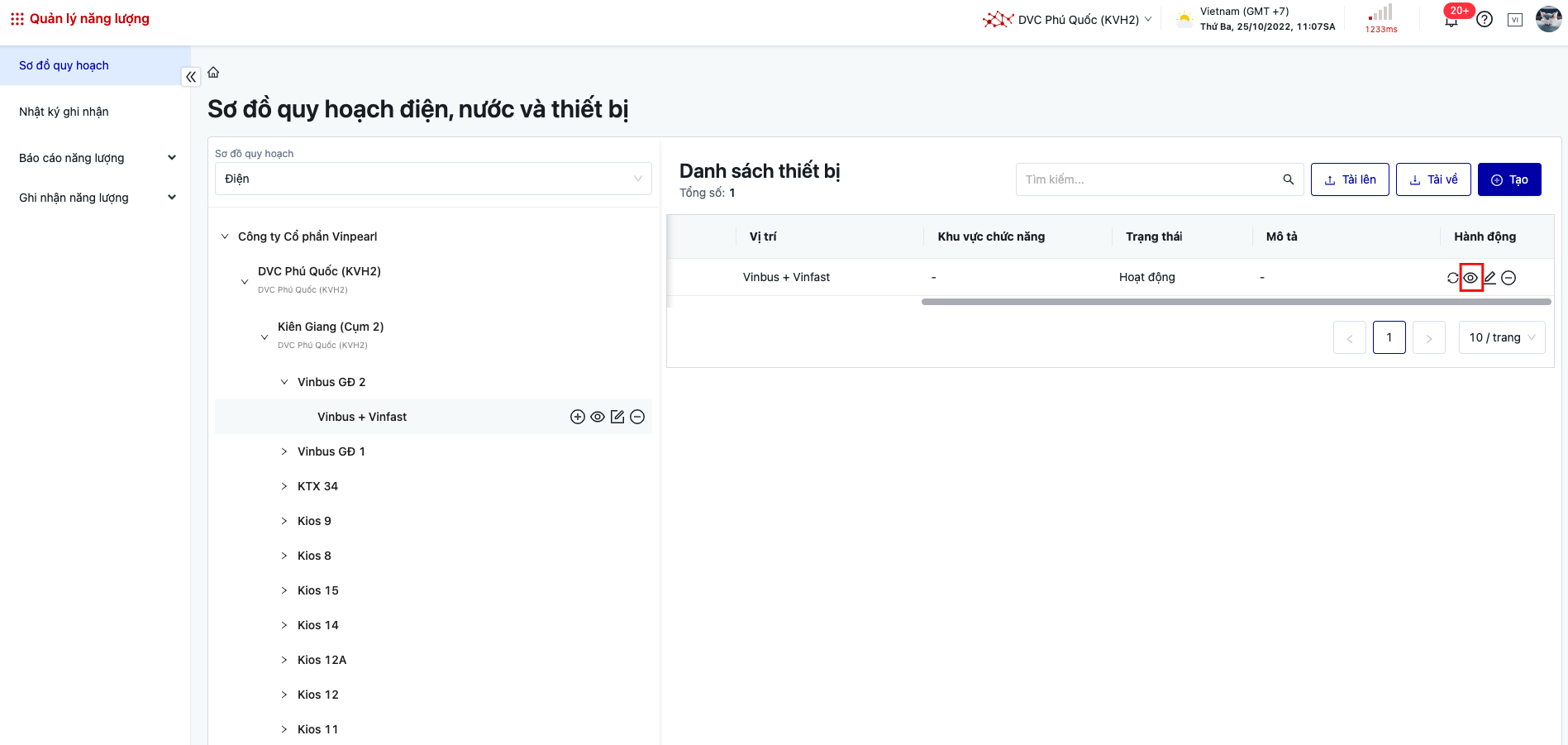Sync the Vinbus + Vinfast device row
This screenshot has height=745, width=1568.
(1452, 278)
